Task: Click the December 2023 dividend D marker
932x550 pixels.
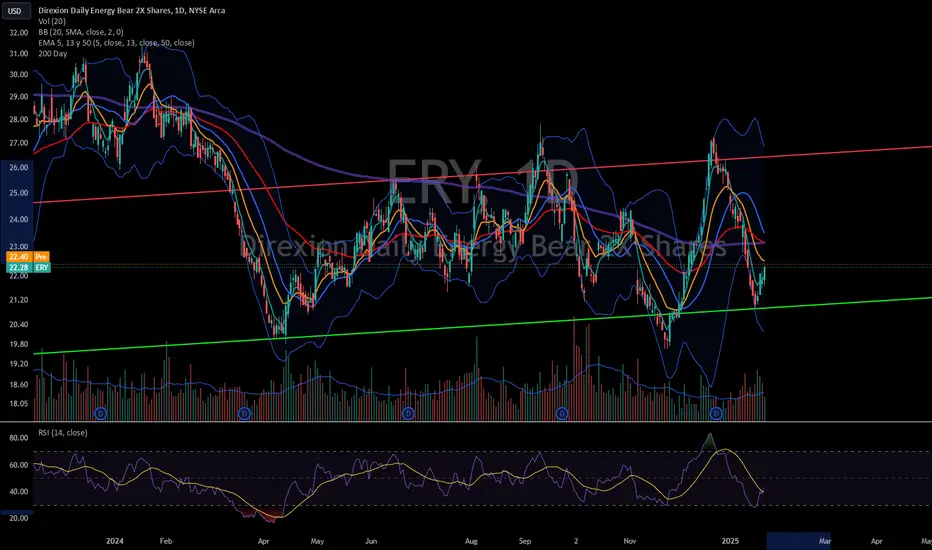Action: coord(100,413)
